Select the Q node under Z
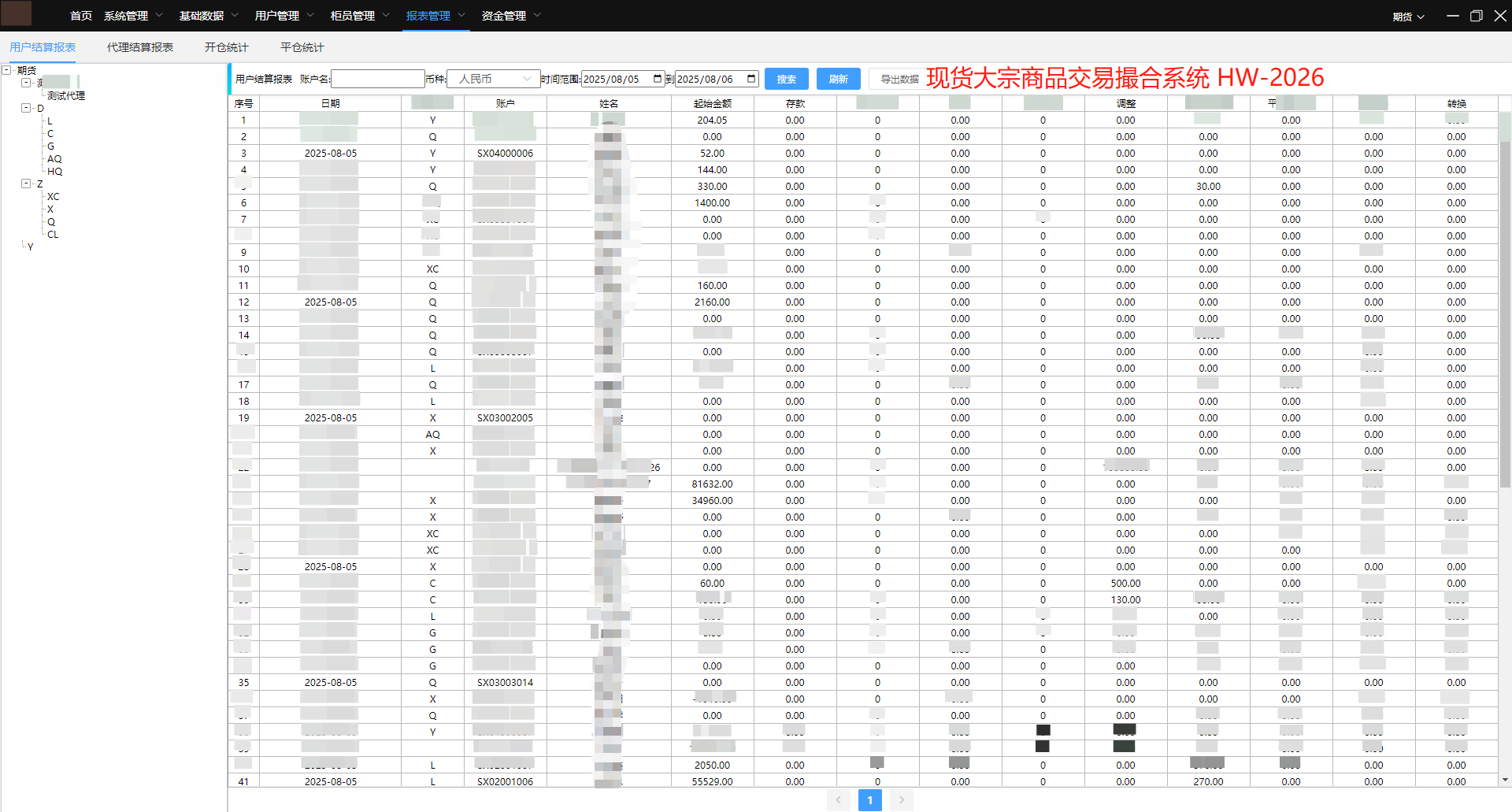The height and width of the screenshot is (812, 1512). pos(51,221)
